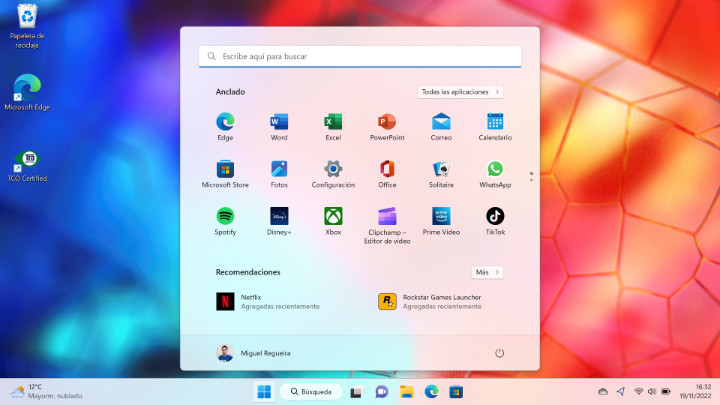
Task: Click the power button in Start menu
Action: coord(499,353)
